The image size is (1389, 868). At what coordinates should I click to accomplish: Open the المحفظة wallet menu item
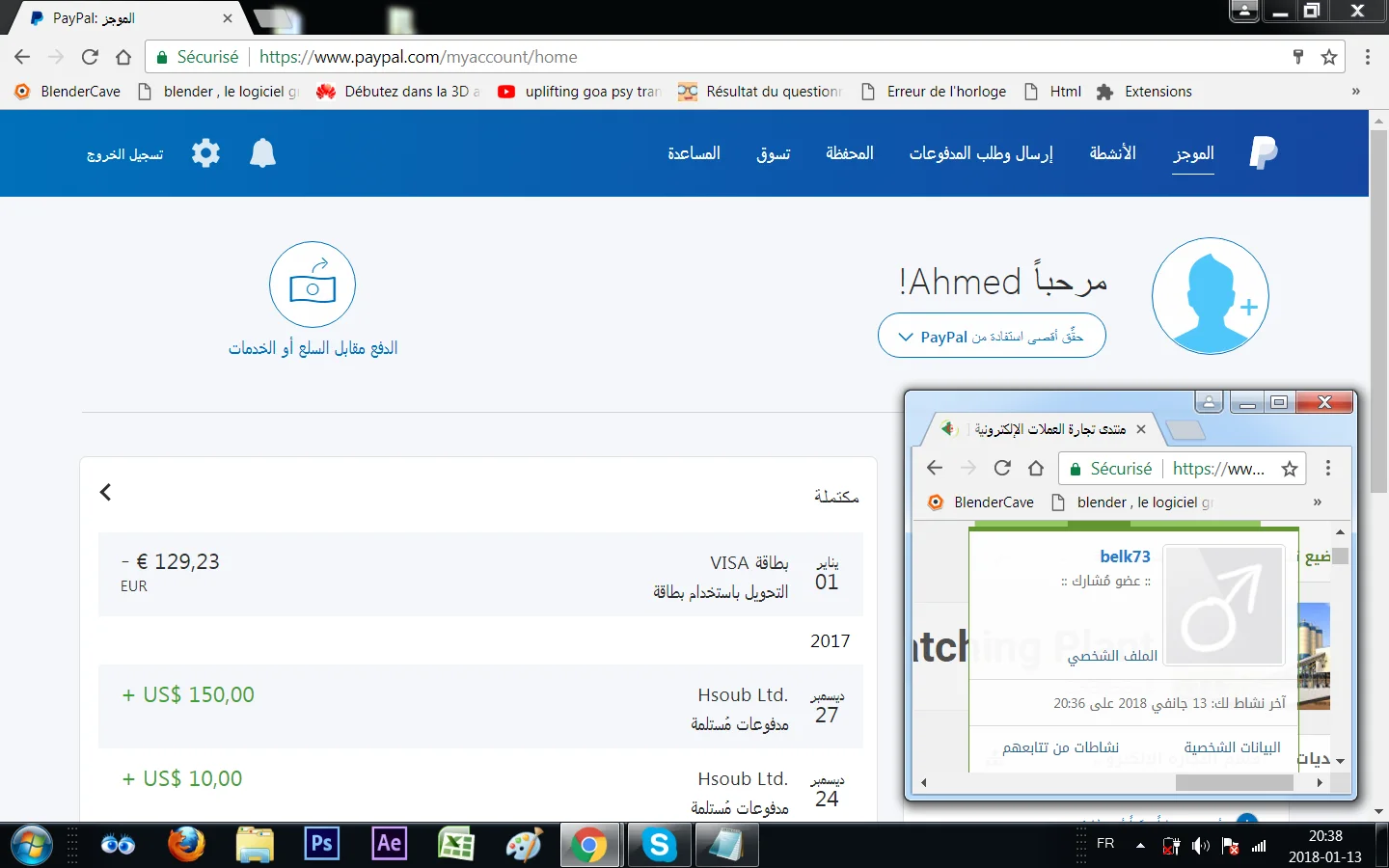849,153
